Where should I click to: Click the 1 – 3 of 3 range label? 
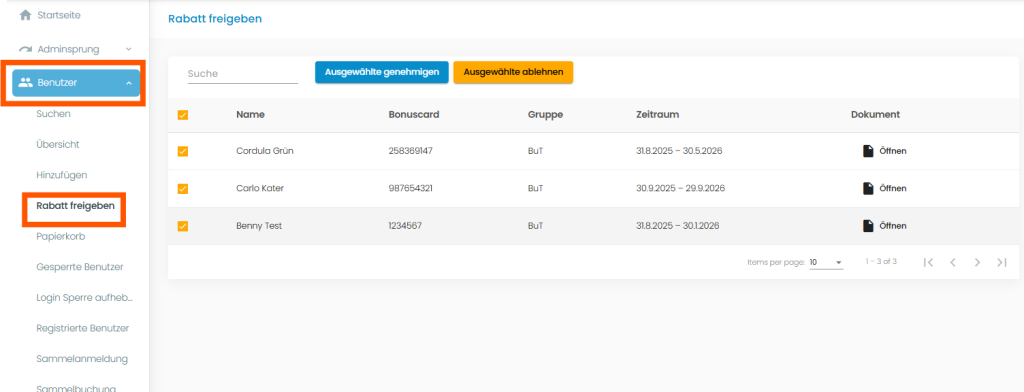[x=881, y=261]
